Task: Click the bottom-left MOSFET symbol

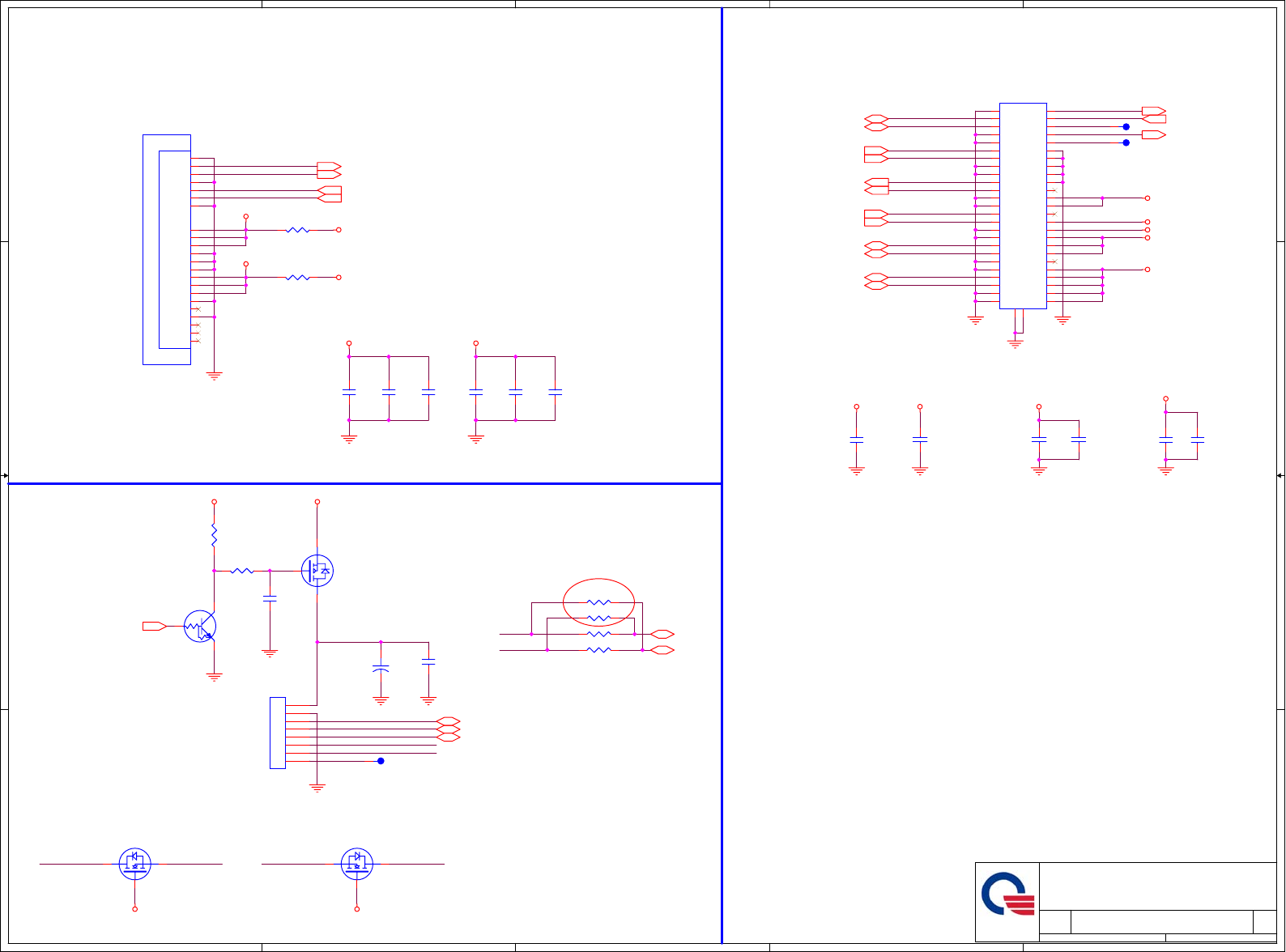Action: (x=134, y=864)
